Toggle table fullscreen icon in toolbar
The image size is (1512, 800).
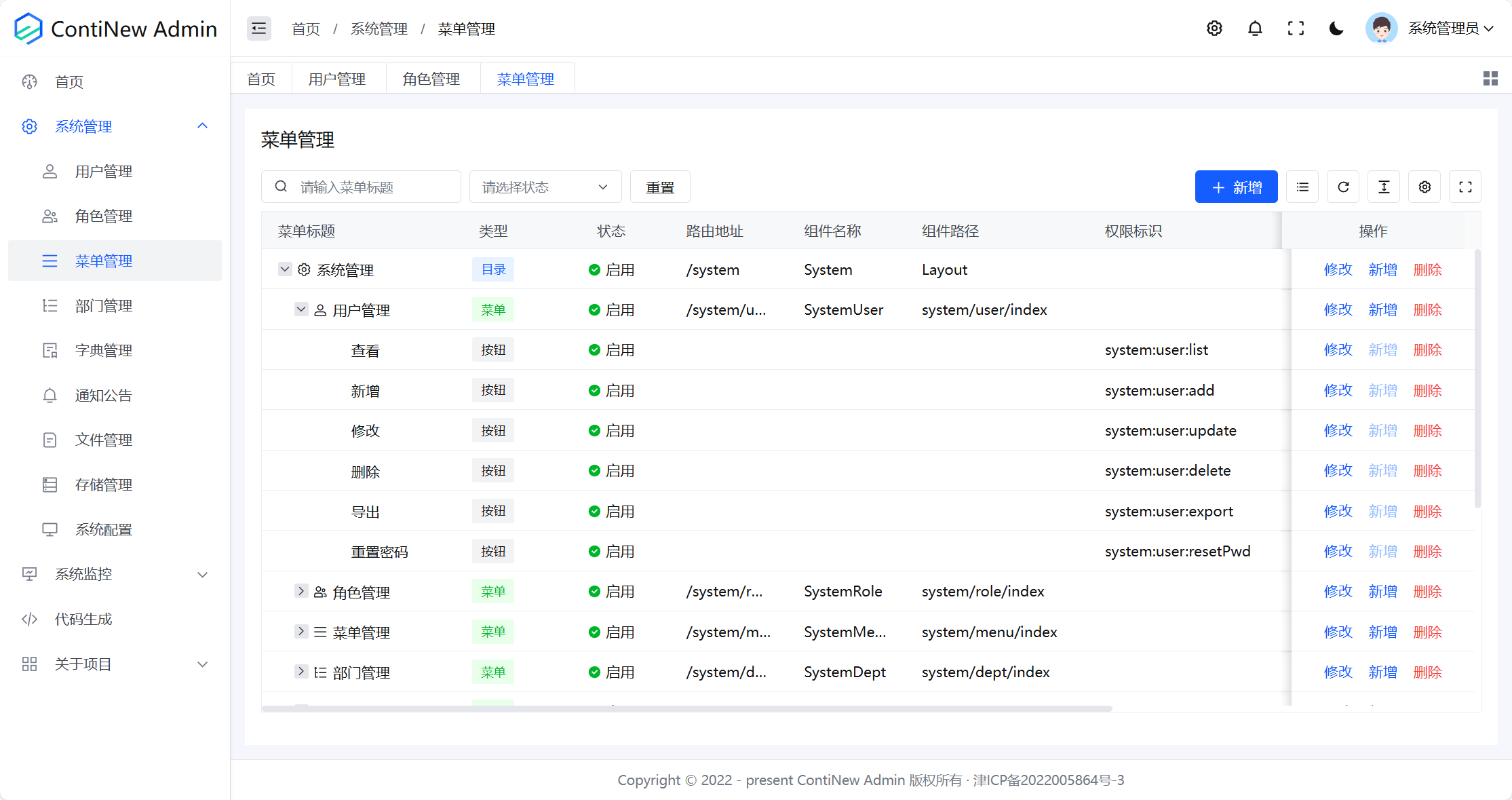[1465, 187]
